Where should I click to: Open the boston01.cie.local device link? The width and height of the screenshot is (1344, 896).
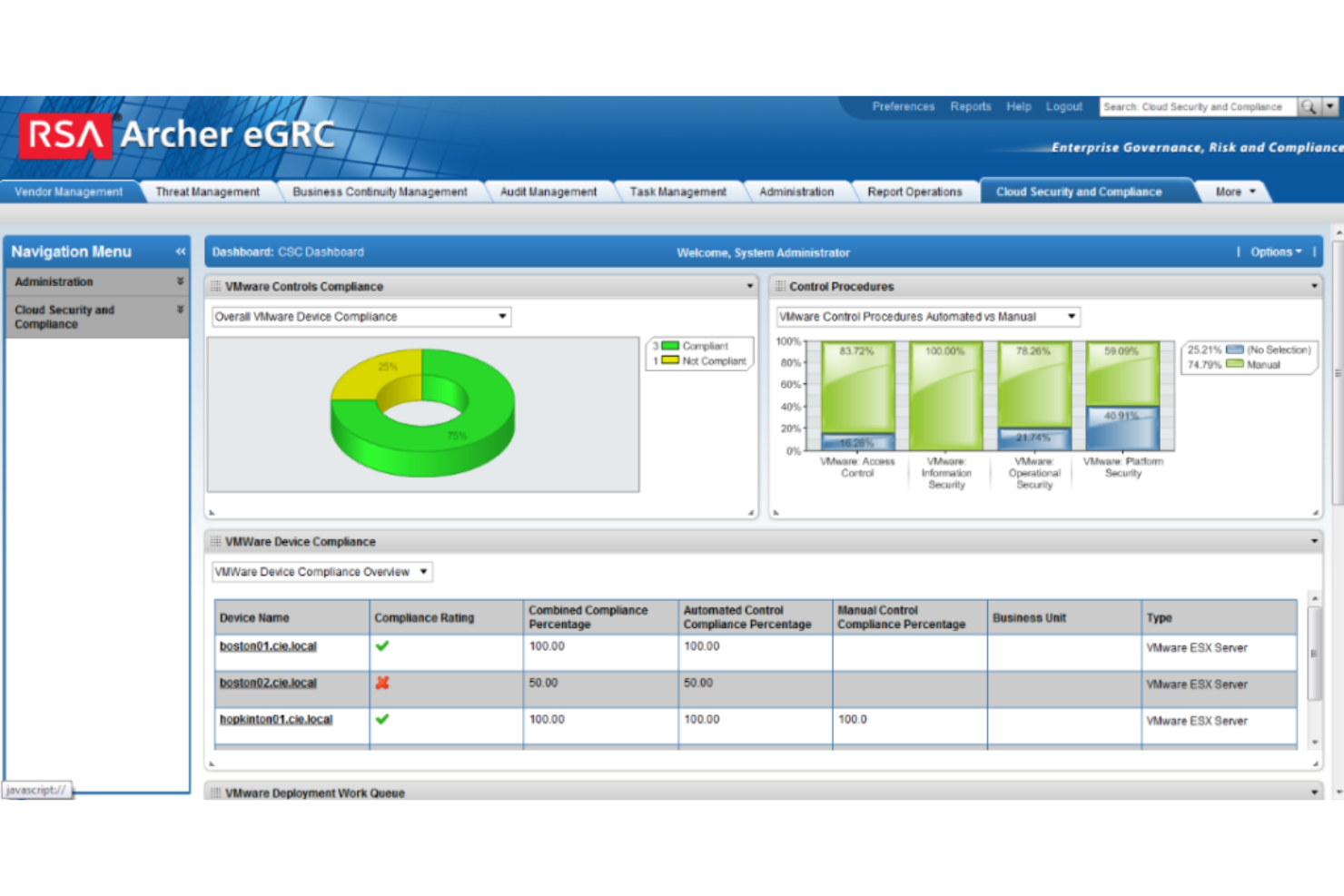click(x=268, y=646)
